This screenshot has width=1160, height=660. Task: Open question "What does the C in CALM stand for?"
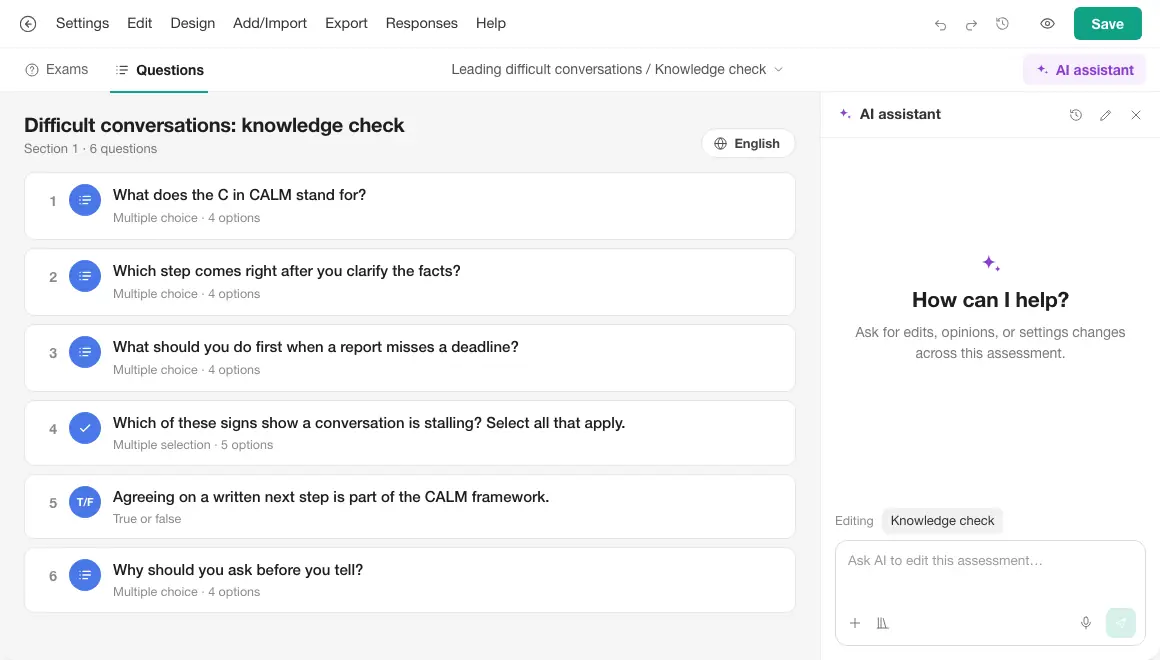410,206
